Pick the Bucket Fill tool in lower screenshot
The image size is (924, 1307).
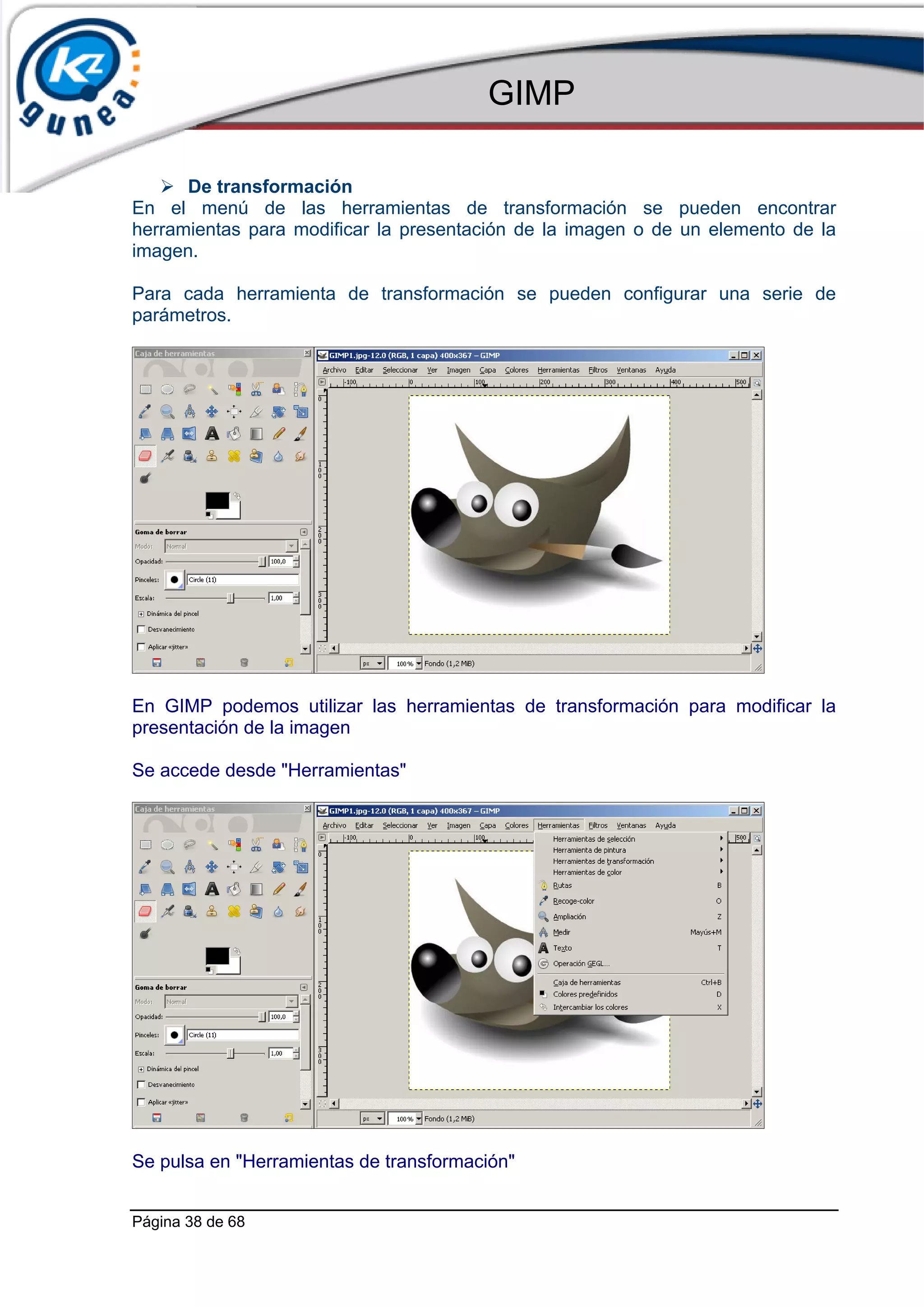(x=234, y=889)
